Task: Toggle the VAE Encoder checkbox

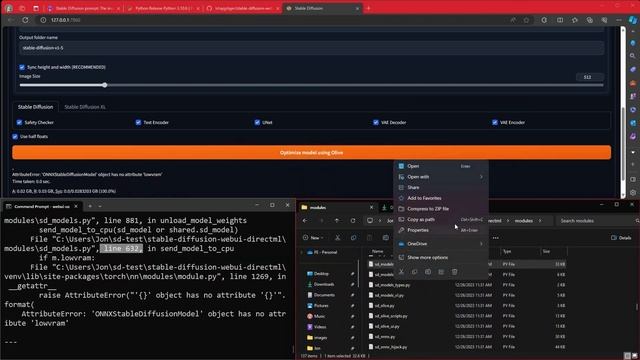Action: 495,122
